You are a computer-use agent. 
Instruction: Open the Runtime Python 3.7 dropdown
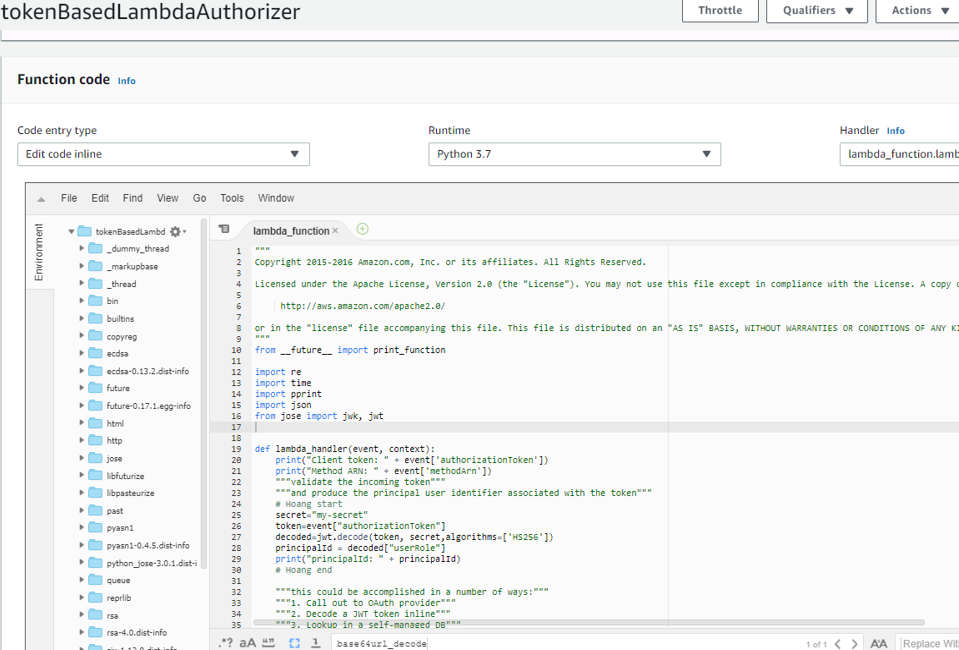(x=574, y=154)
